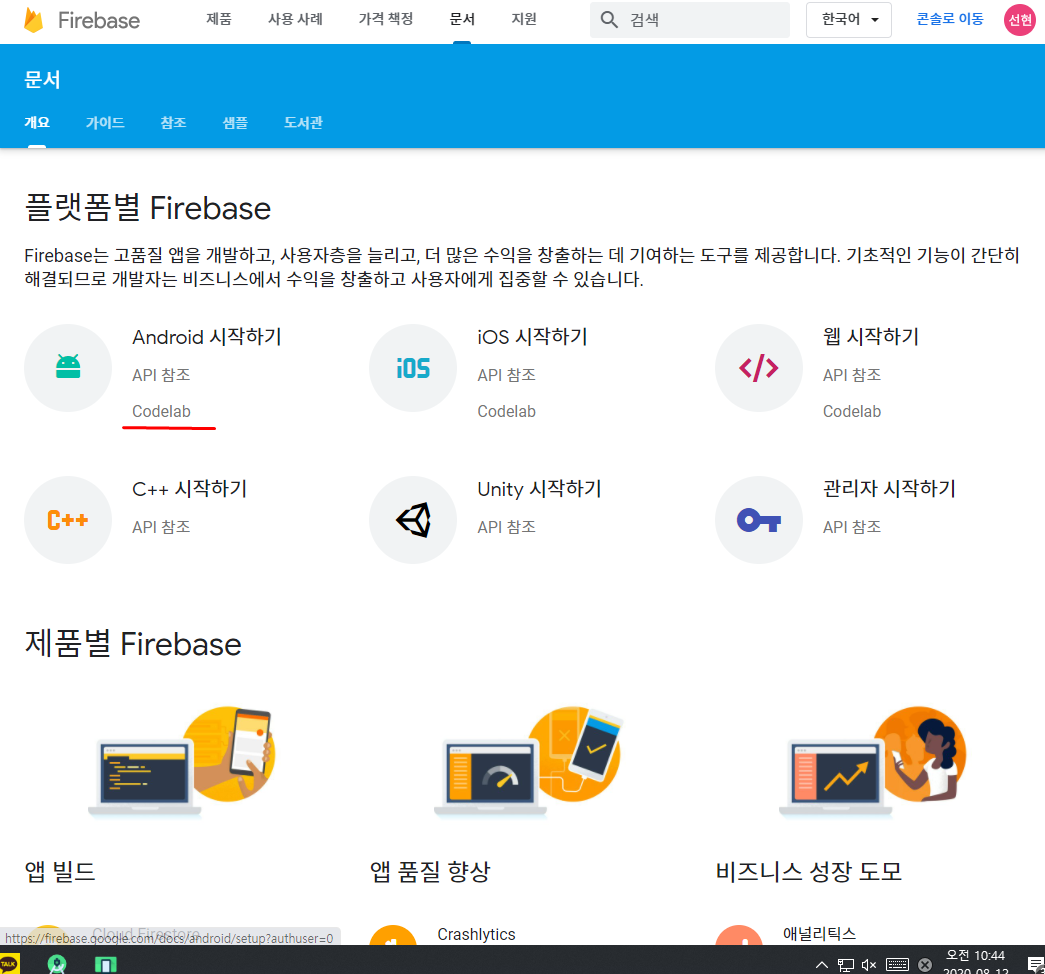Select the 문서 top menu
Screen dimensions: 1045x974
462,19
